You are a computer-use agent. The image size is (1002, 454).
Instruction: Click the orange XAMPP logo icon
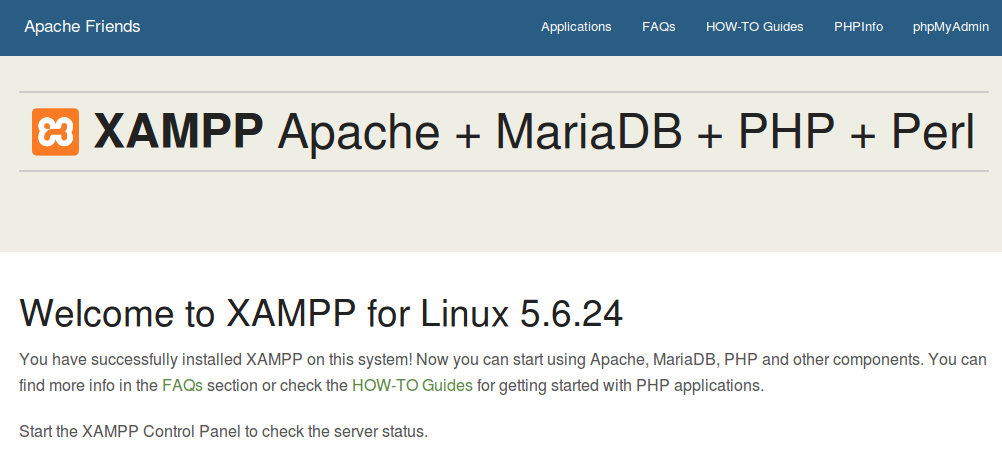[x=56, y=132]
